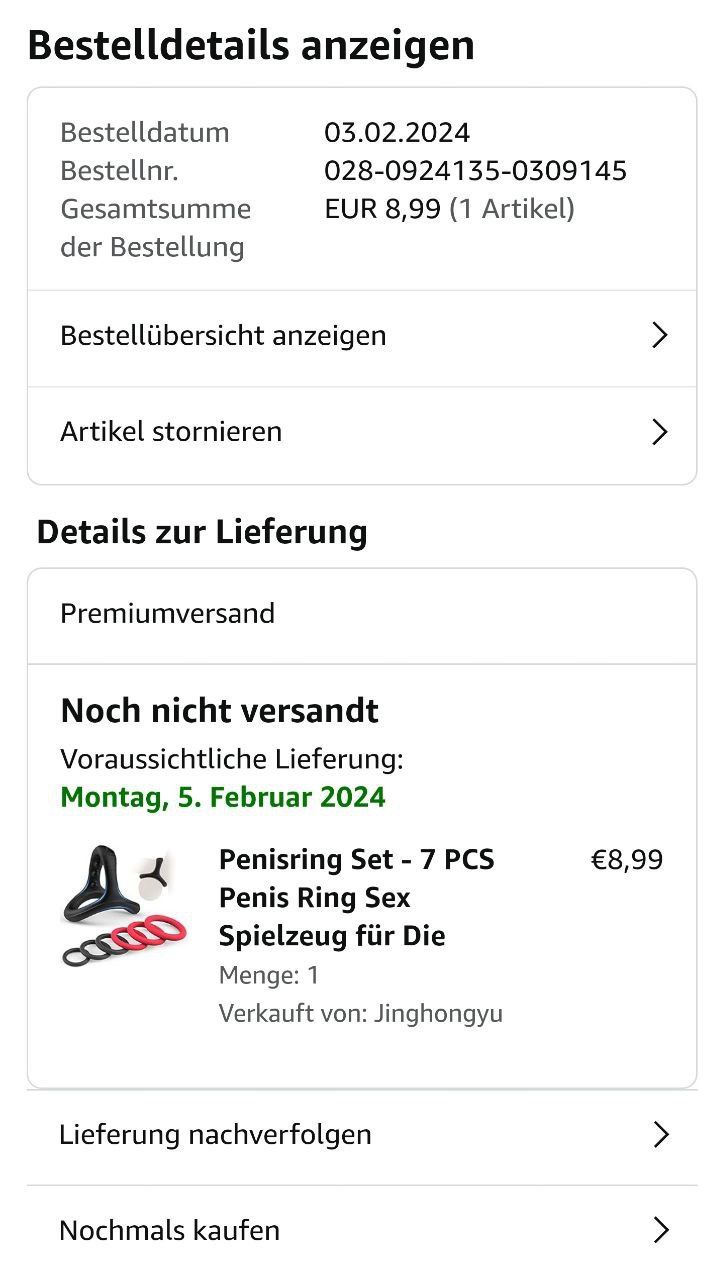Click the item price €8,99
Image resolution: width=723 pixels, height=1280 pixels.
[627, 860]
